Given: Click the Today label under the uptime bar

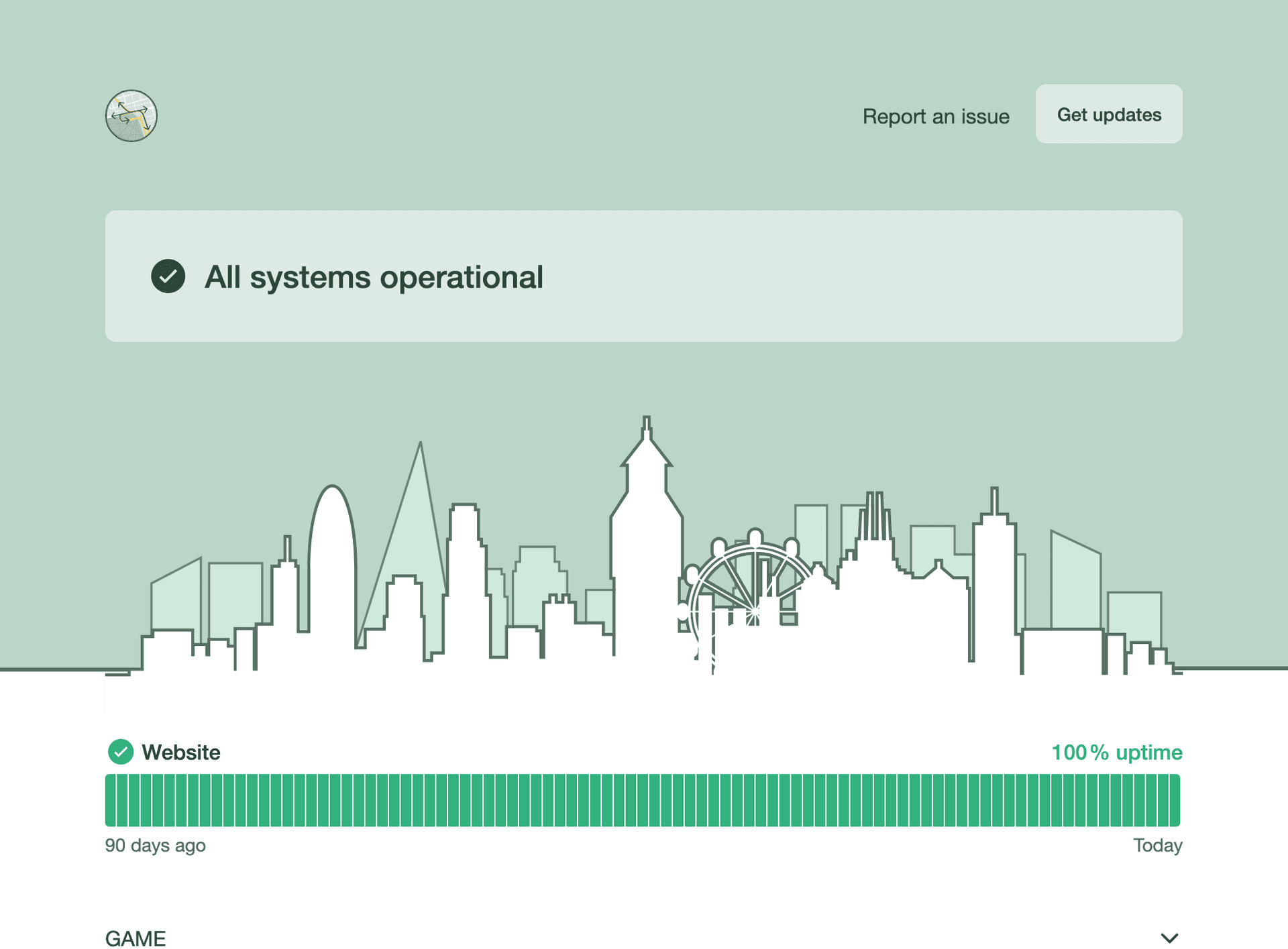Looking at the screenshot, I should click(x=1157, y=845).
